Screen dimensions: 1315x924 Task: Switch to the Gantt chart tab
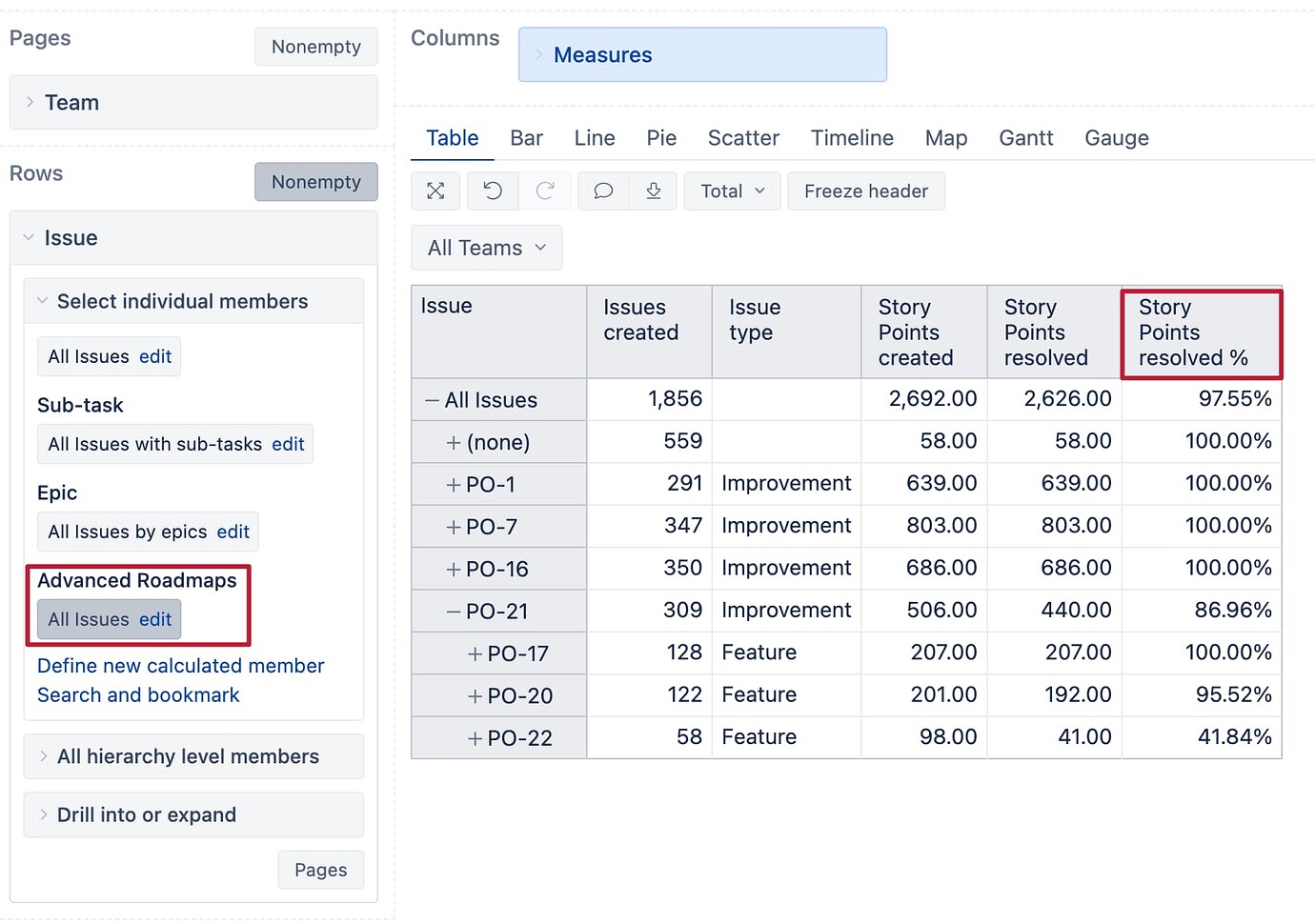tap(1025, 138)
